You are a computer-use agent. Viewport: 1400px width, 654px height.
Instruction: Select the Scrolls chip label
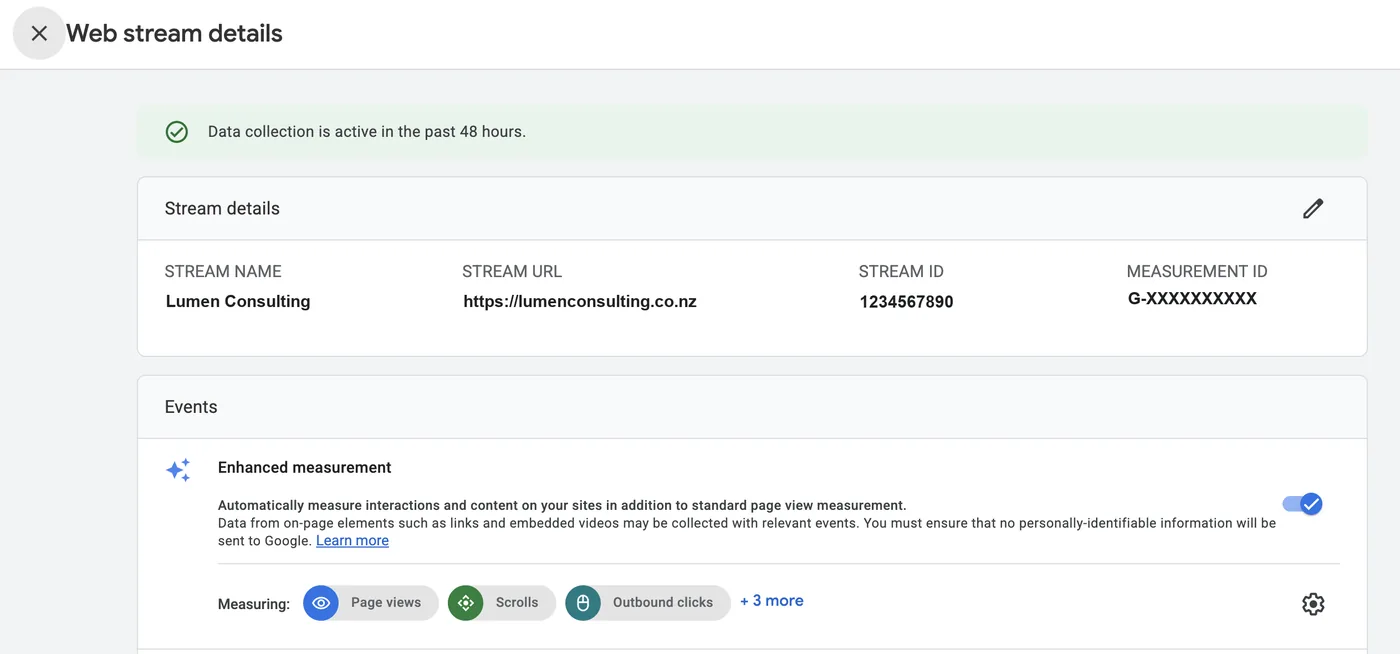(517, 602)
